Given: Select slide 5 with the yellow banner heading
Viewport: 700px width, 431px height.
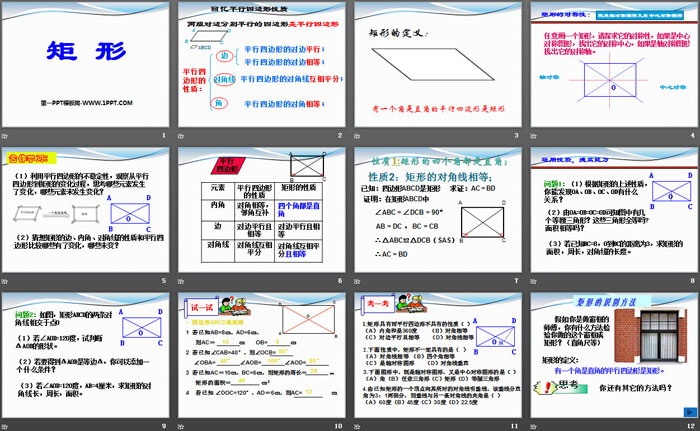Looking at the screenshot, I should coord(86,210).
